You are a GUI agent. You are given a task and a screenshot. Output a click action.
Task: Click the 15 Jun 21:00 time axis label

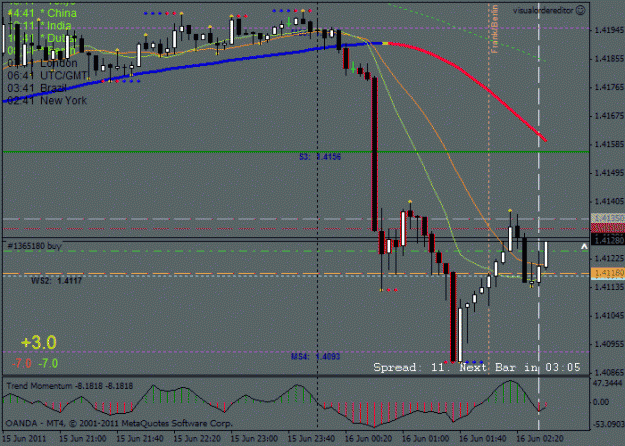pyautogui.click(x=83, y=439)
